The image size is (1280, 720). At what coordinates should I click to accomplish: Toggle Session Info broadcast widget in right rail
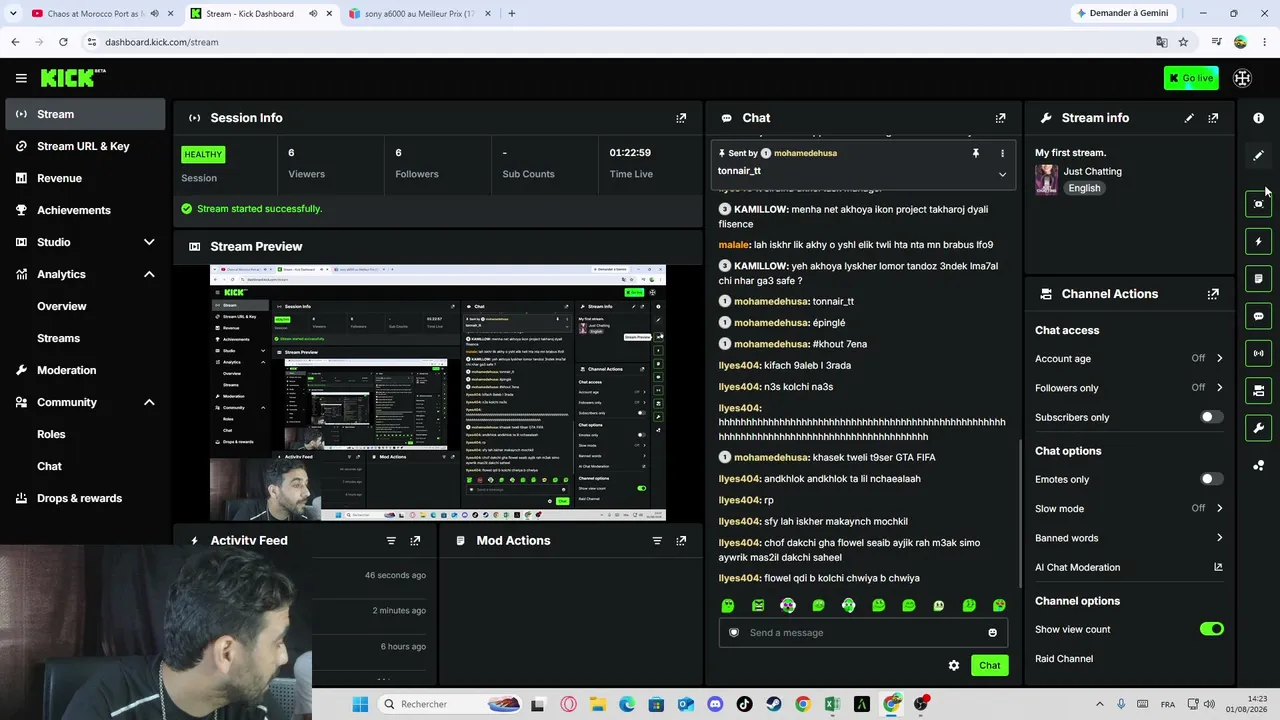point(1258,353)
